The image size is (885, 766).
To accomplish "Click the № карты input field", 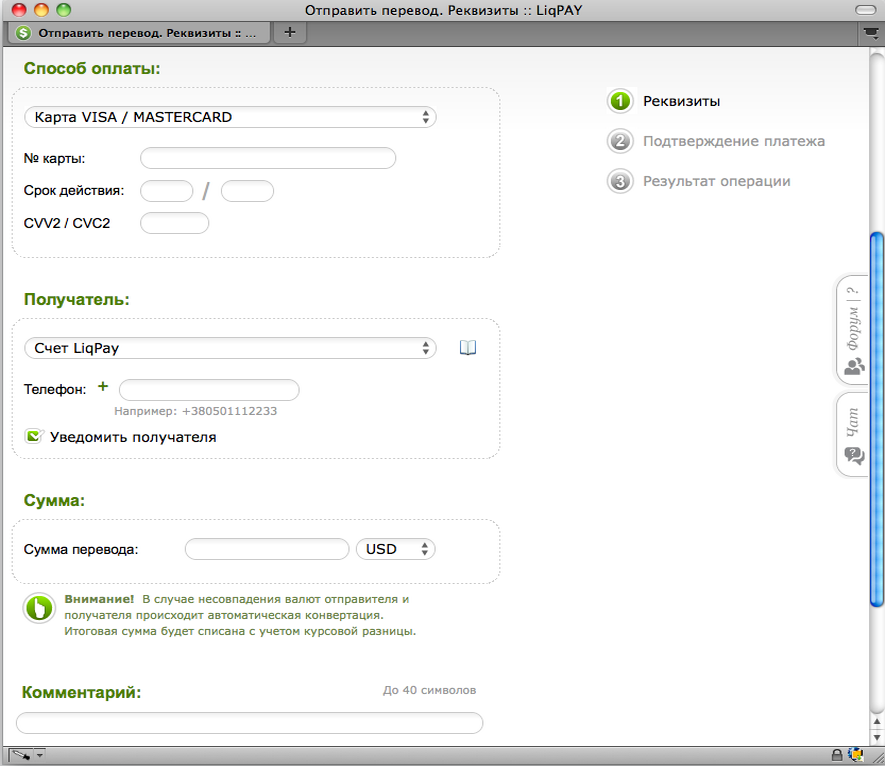I will [268, 158].
